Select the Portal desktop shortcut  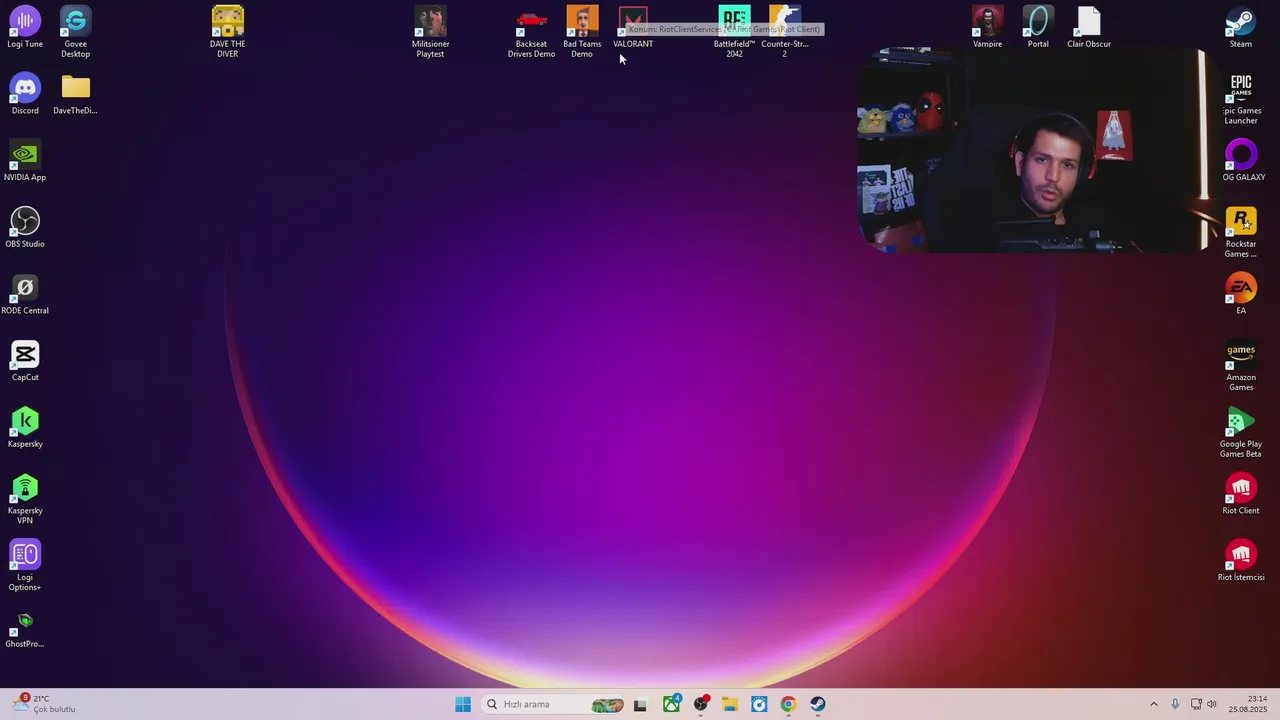pos(1038,28)
